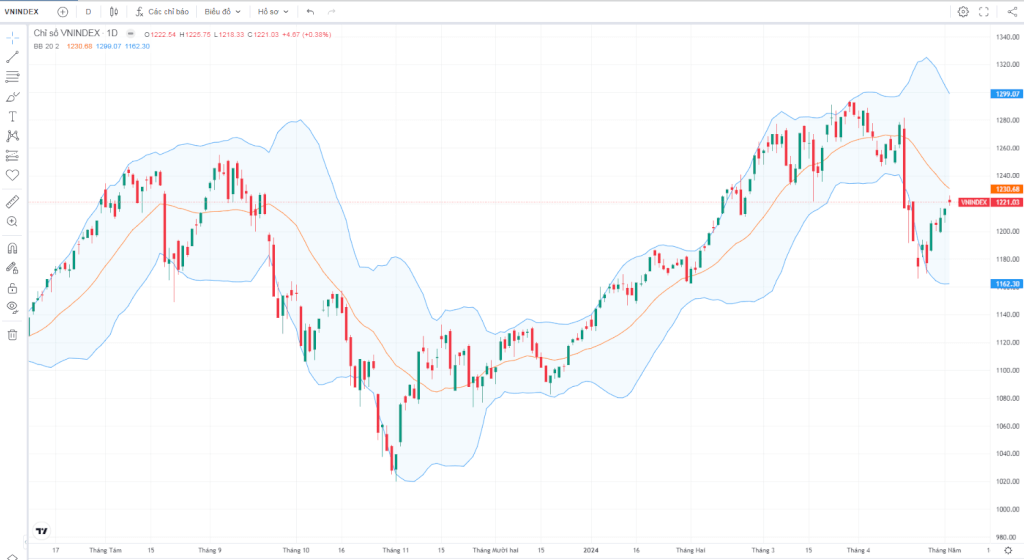Click the trash icon to remove drawings
Screen dimensions: 1024x560
point(12,334)
